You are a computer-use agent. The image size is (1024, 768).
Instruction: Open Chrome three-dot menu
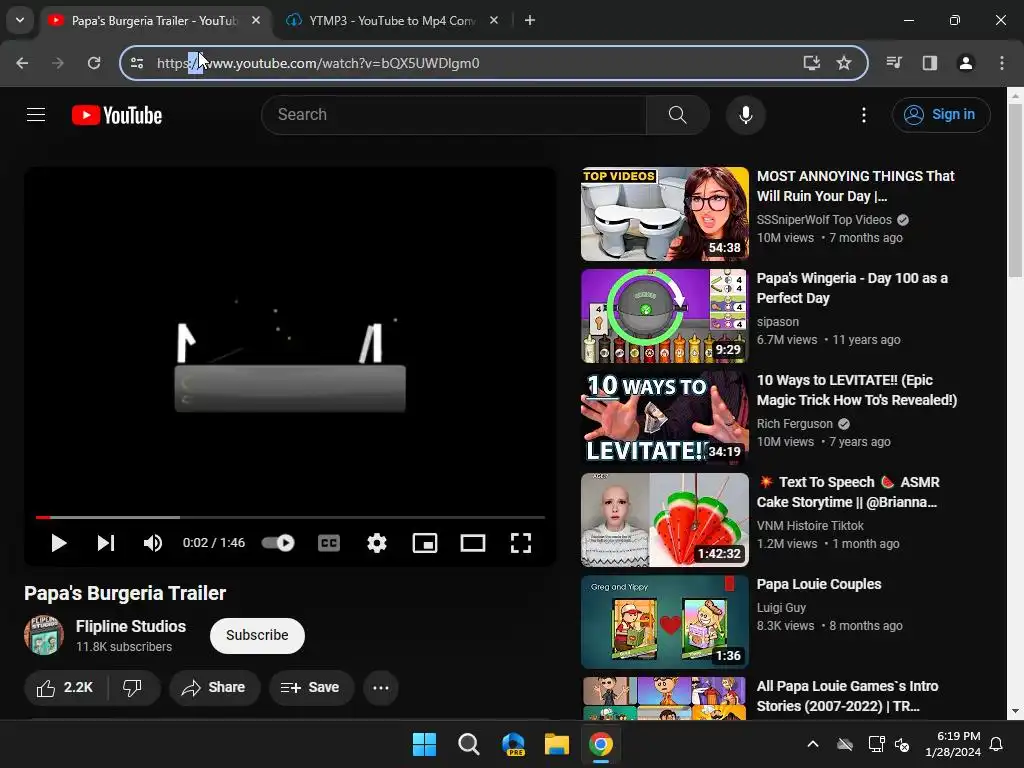coord(1002,63)
